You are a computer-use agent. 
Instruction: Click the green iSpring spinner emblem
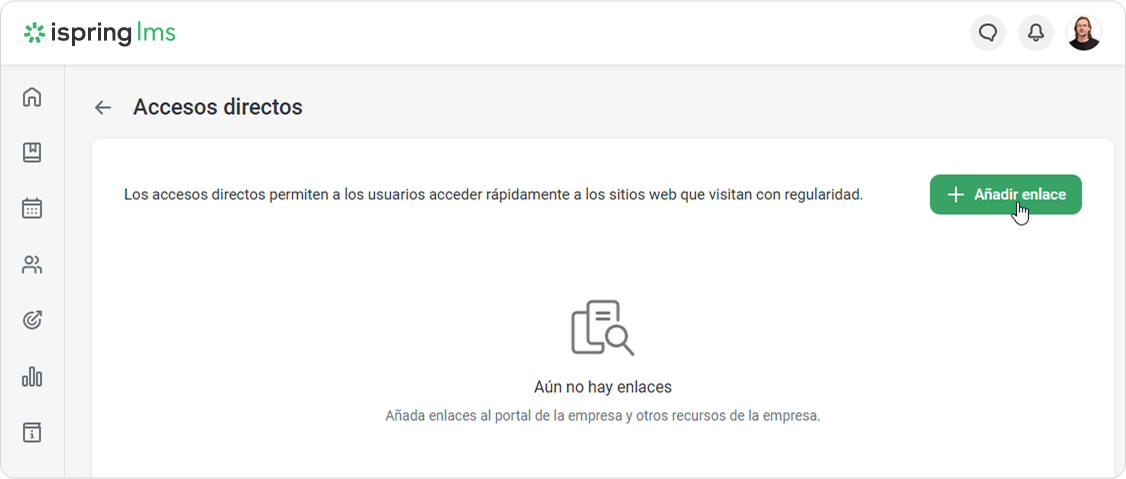35,33
